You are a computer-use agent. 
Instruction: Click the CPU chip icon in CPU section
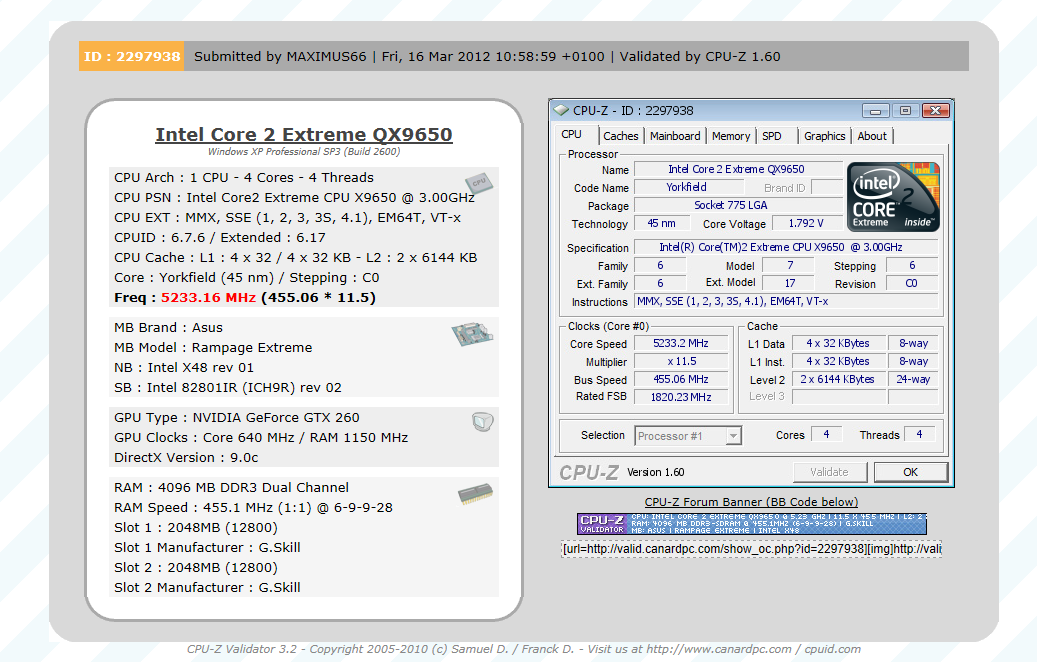(x=479, y=182)
